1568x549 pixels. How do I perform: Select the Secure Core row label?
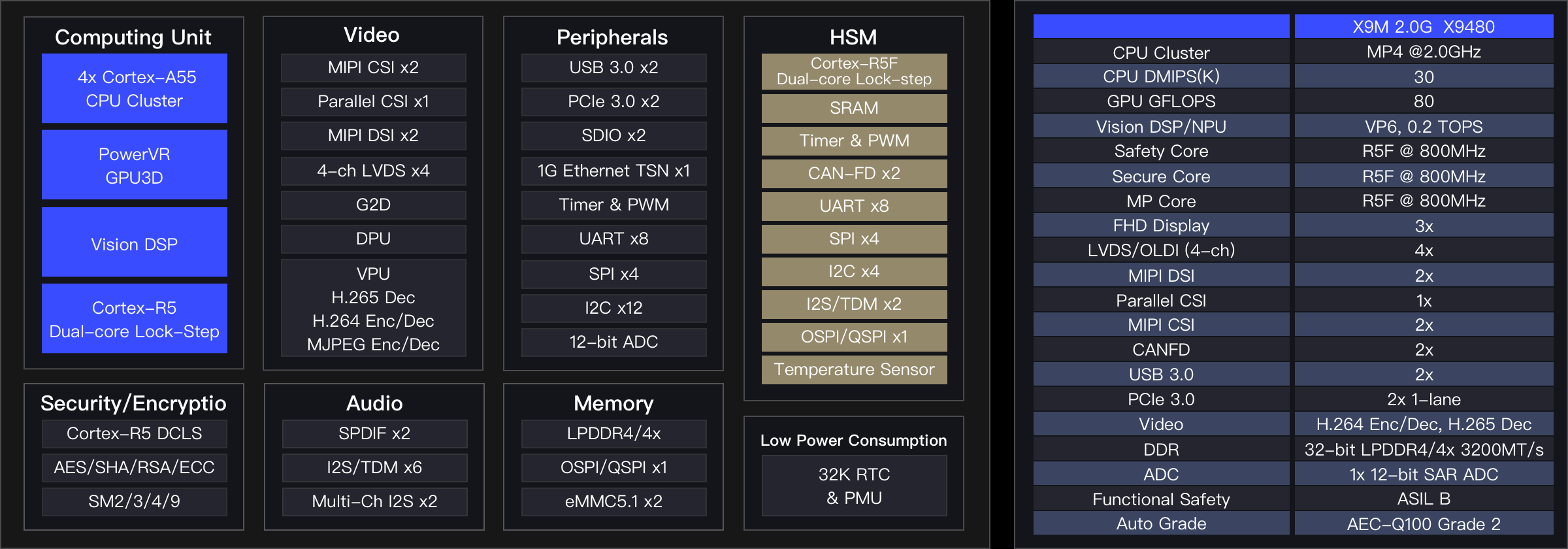tap(1161, 176)
